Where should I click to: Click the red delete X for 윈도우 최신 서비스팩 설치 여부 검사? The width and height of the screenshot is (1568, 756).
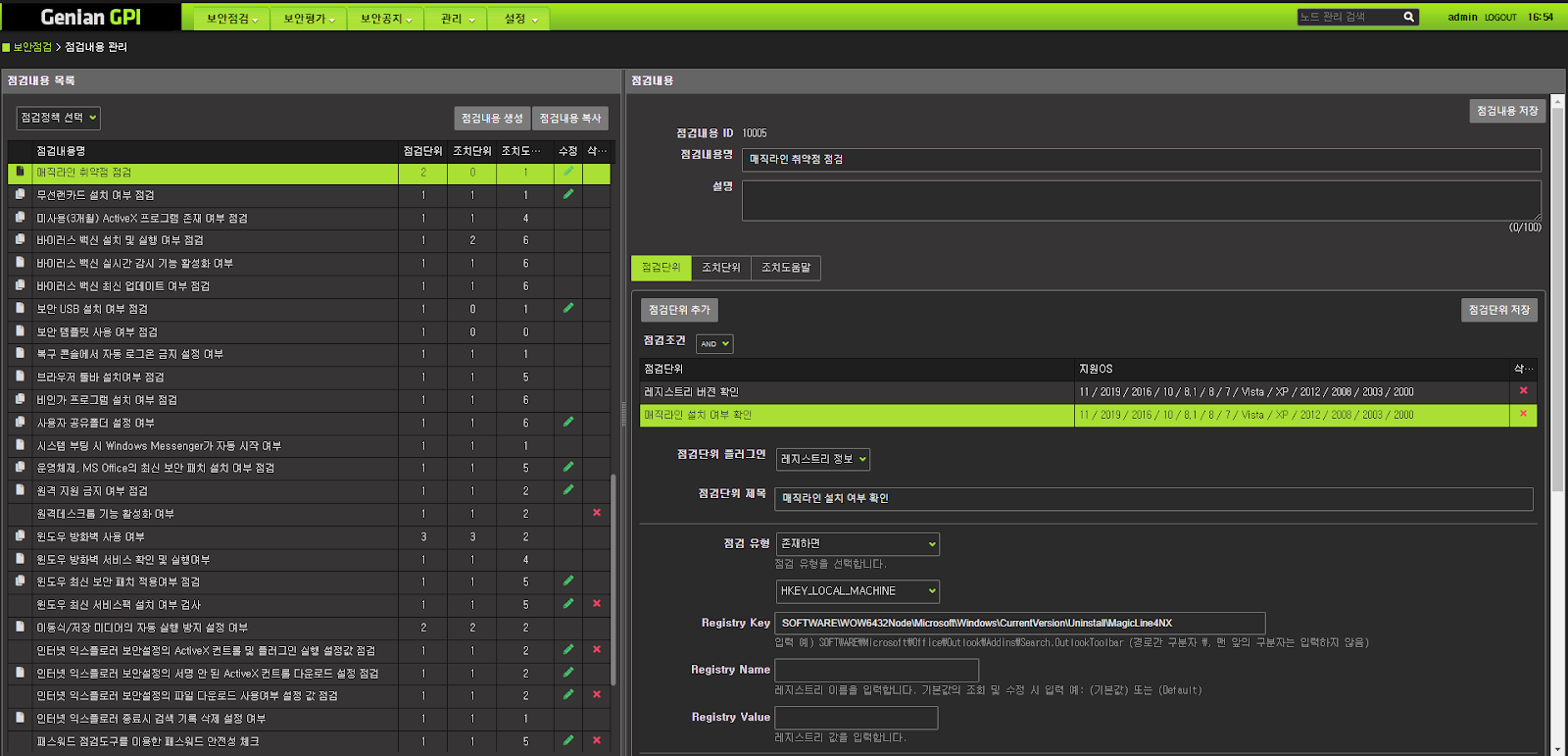pos(597,604)
